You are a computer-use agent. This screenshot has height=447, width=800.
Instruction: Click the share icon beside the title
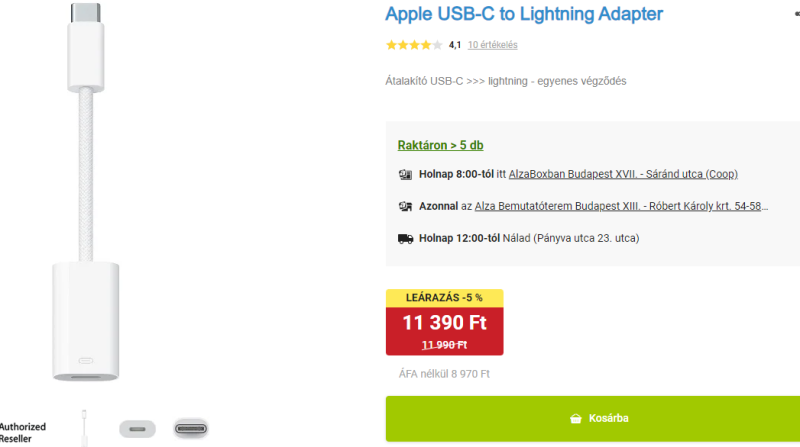[797, 14]
